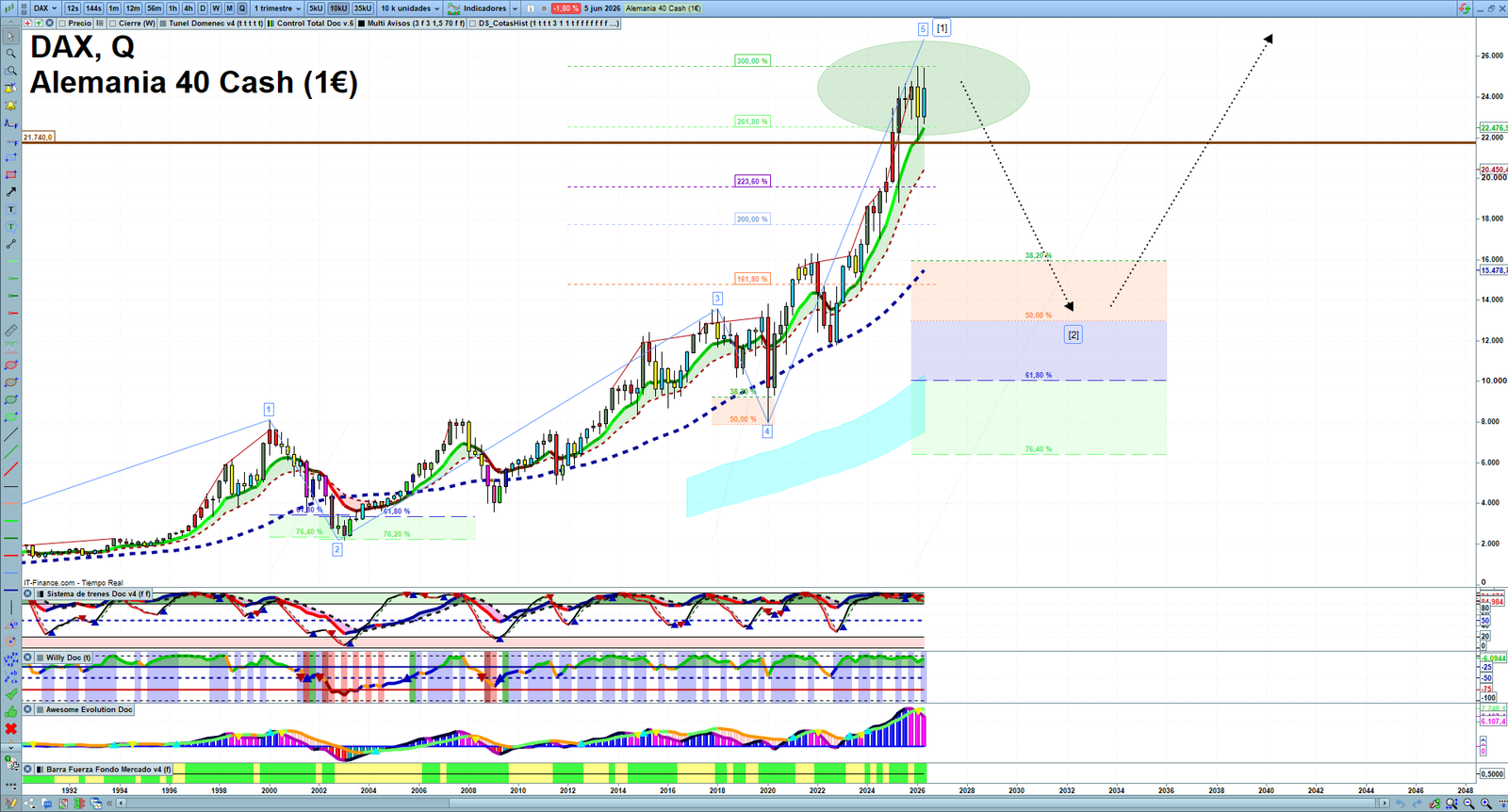
Task: Select the red ellipse drawing tool
Action: point(10,365)
